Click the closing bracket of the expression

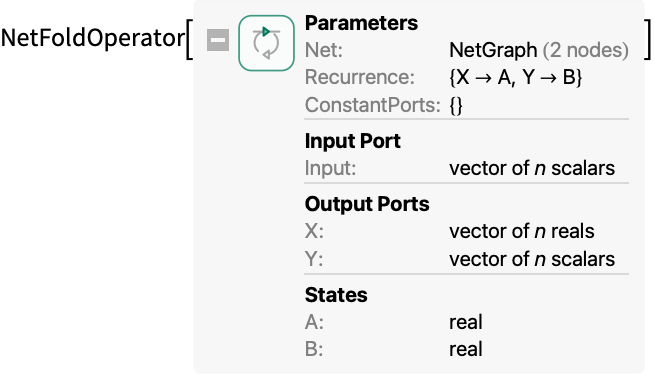click(647, 40)
